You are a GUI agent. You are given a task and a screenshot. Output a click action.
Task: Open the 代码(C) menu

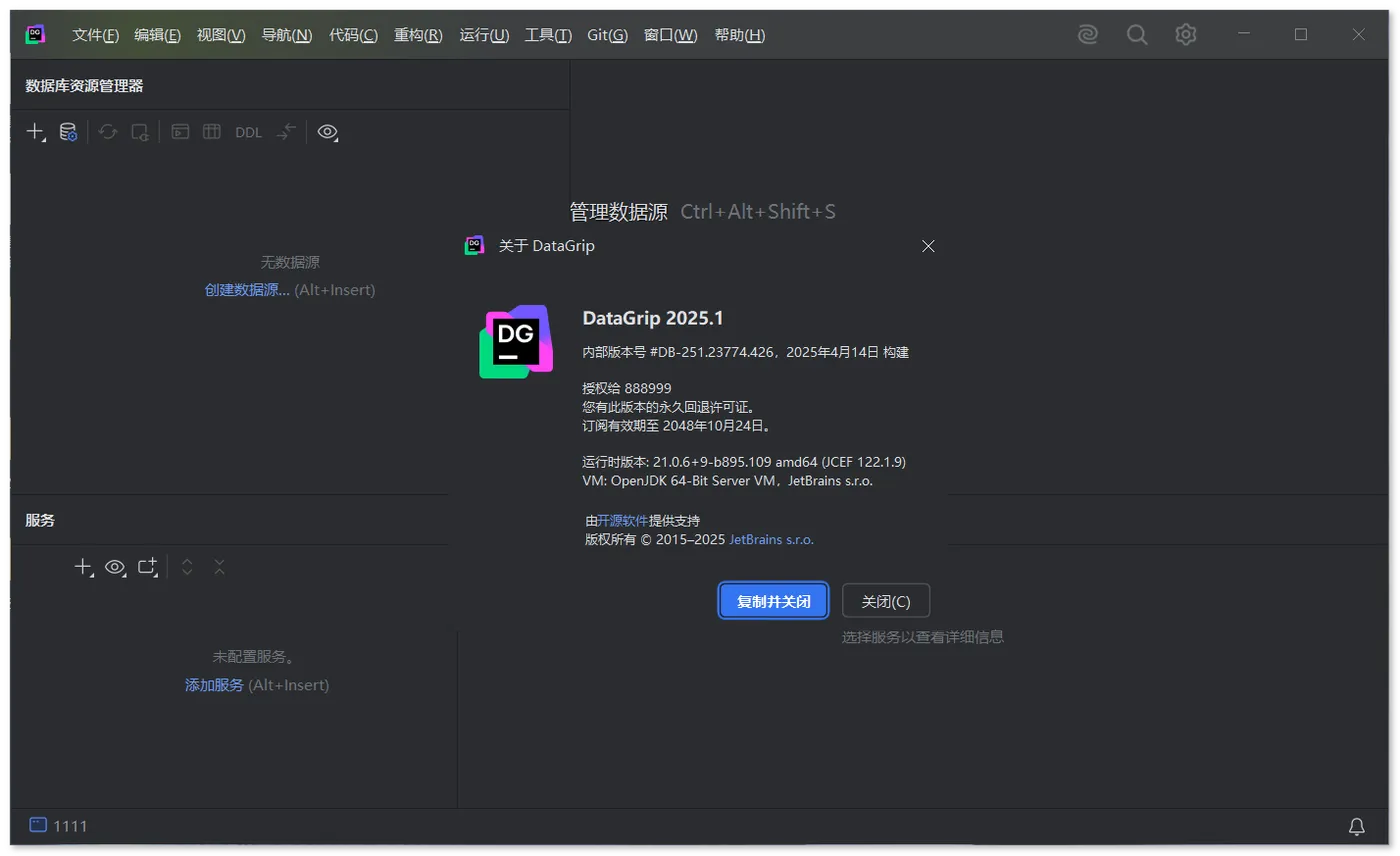[x=354, y=35]
